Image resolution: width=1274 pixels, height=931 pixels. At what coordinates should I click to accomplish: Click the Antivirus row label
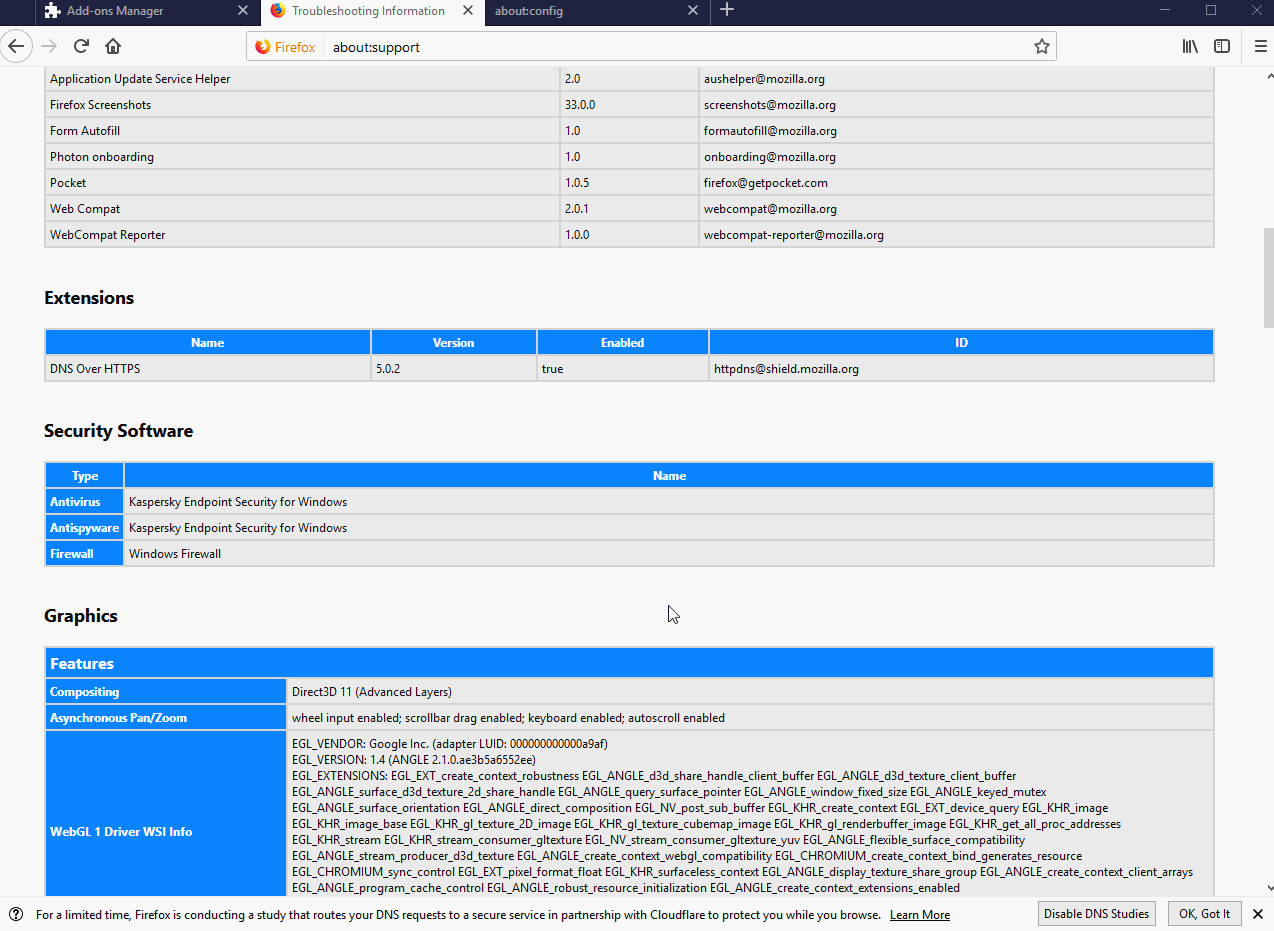coord(85,502)
